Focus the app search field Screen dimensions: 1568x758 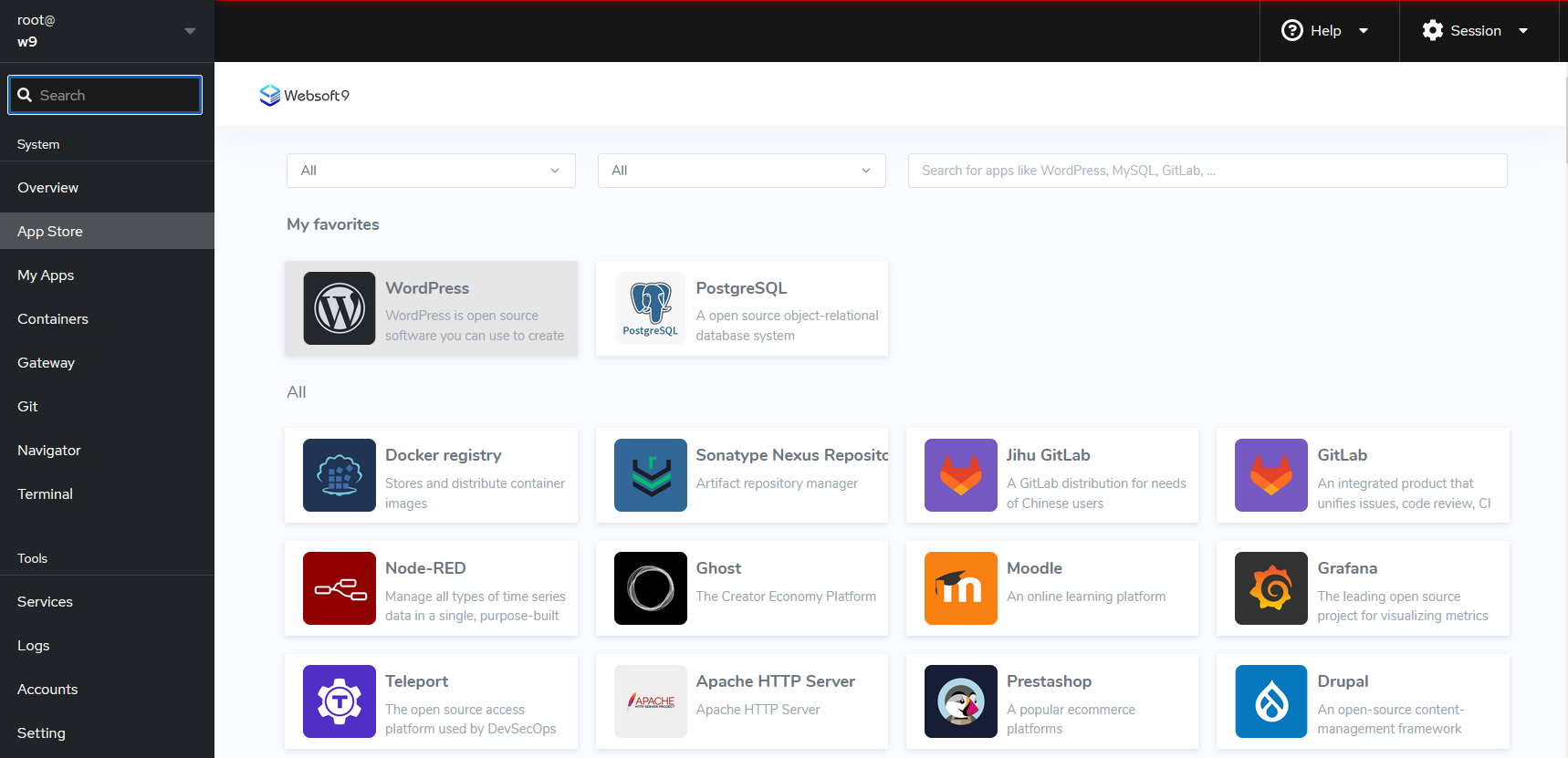(x=1207, y=171)
